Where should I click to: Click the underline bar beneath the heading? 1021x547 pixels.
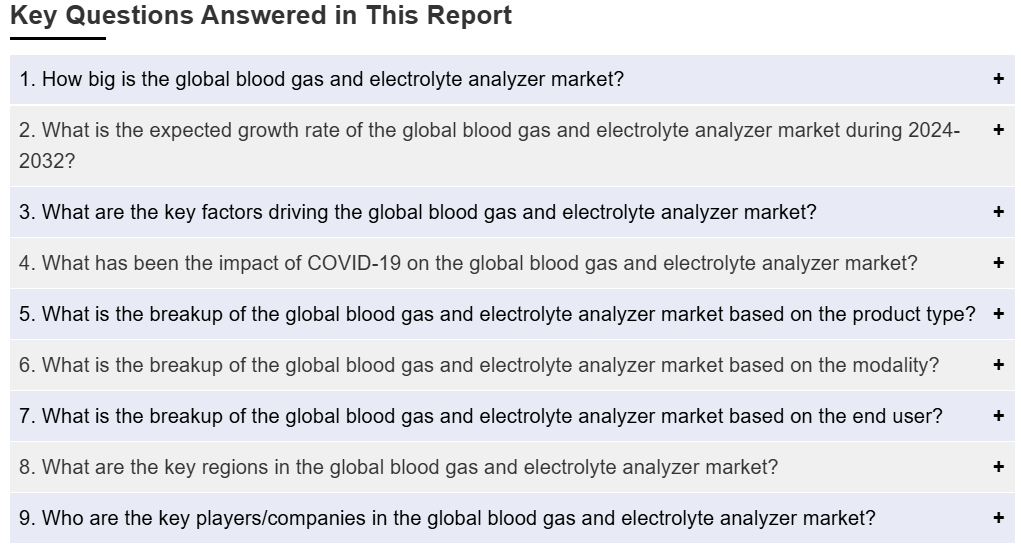point(57,38)
